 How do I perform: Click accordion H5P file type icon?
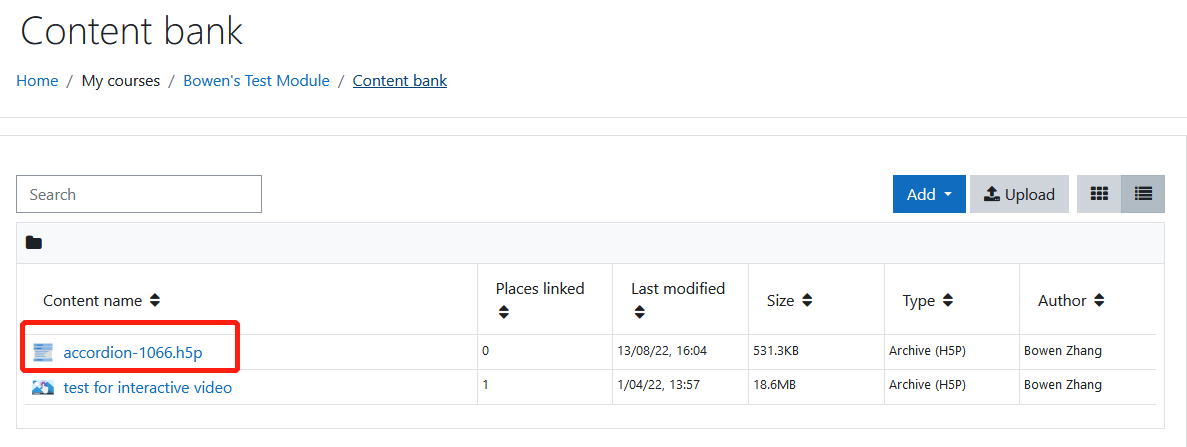click(43, 352)
